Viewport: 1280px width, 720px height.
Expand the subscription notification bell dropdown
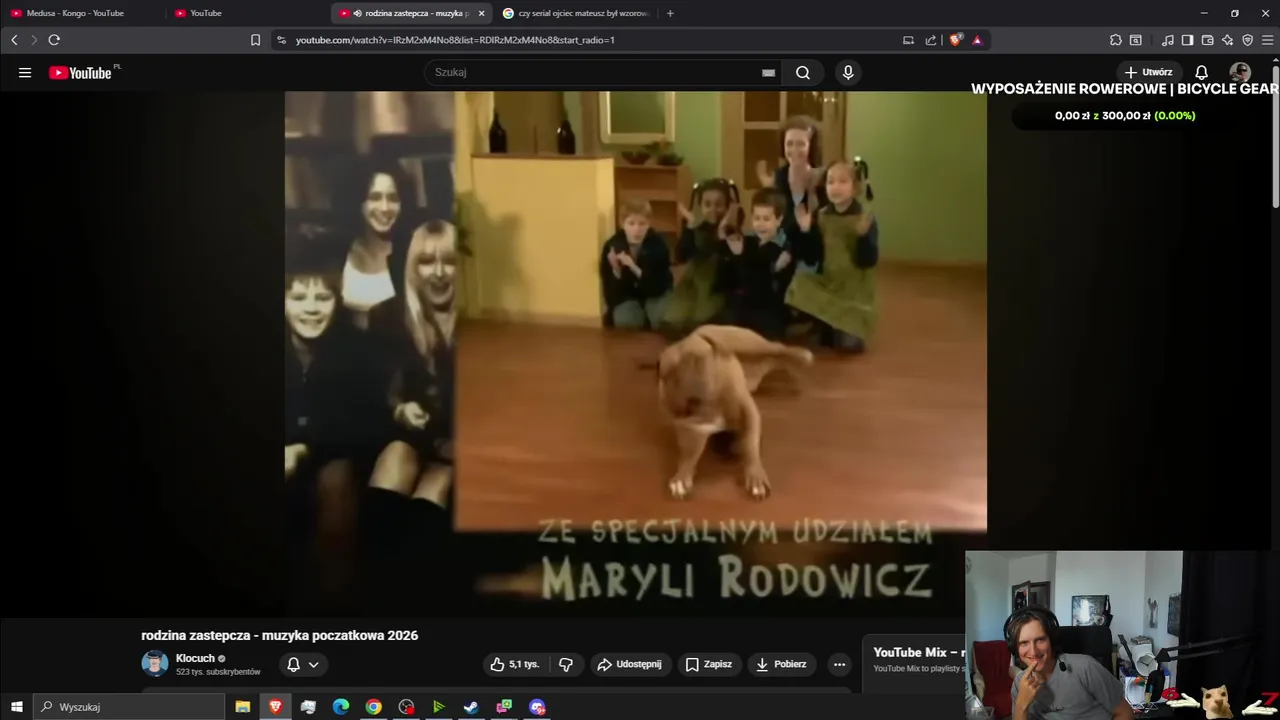click(x=302, y=664)
